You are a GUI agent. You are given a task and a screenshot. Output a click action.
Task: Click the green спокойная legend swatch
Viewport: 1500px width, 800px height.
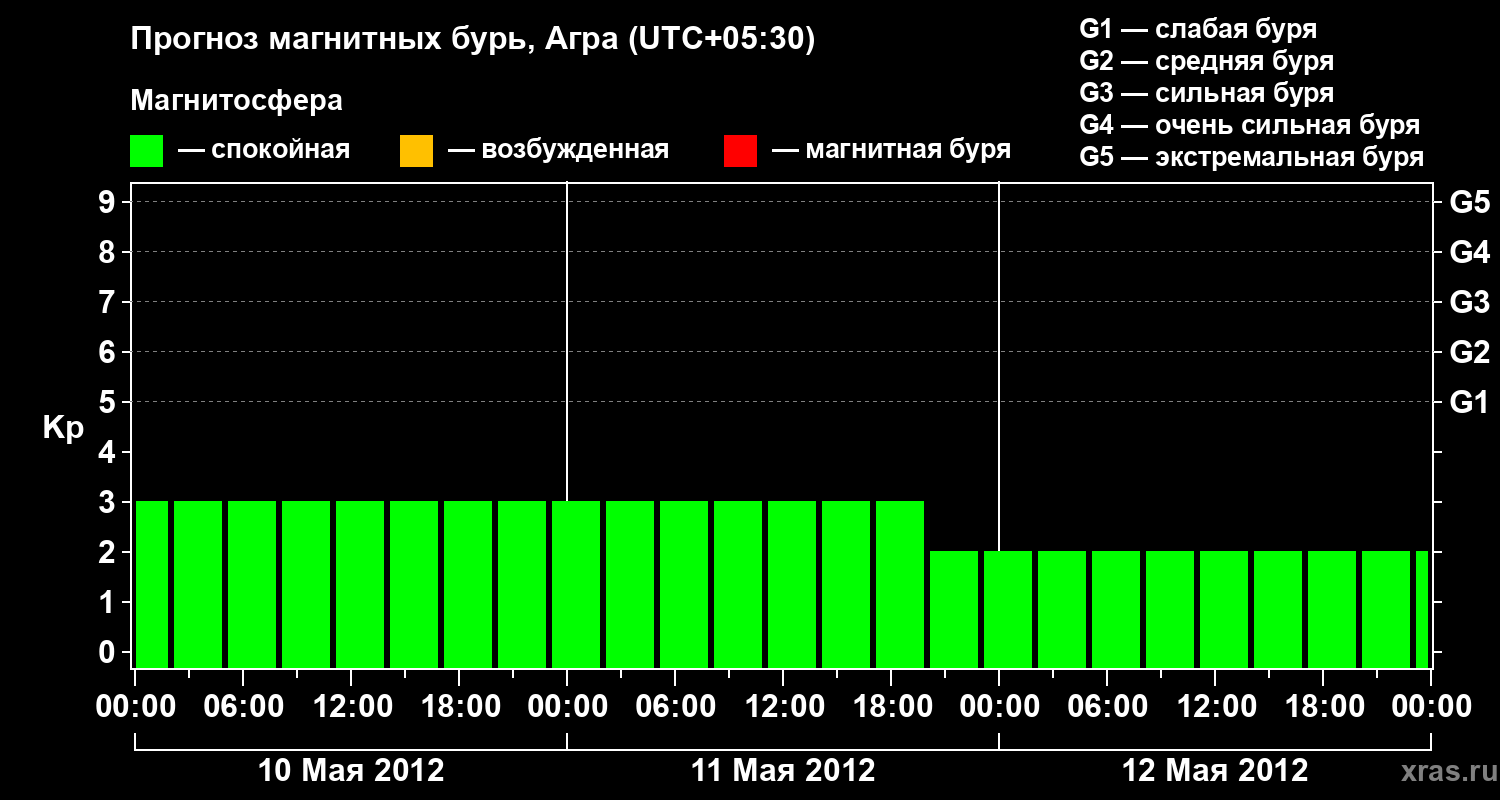point(147,151)
